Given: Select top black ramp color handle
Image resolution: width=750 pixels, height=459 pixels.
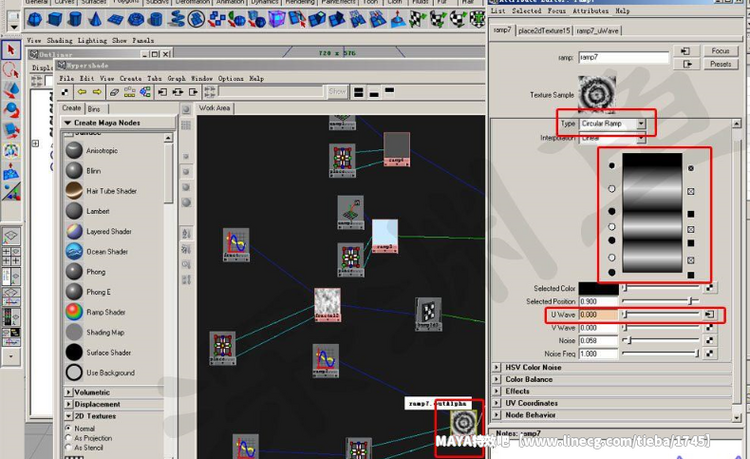Looking at the screenshot, I should pos(612,166).
